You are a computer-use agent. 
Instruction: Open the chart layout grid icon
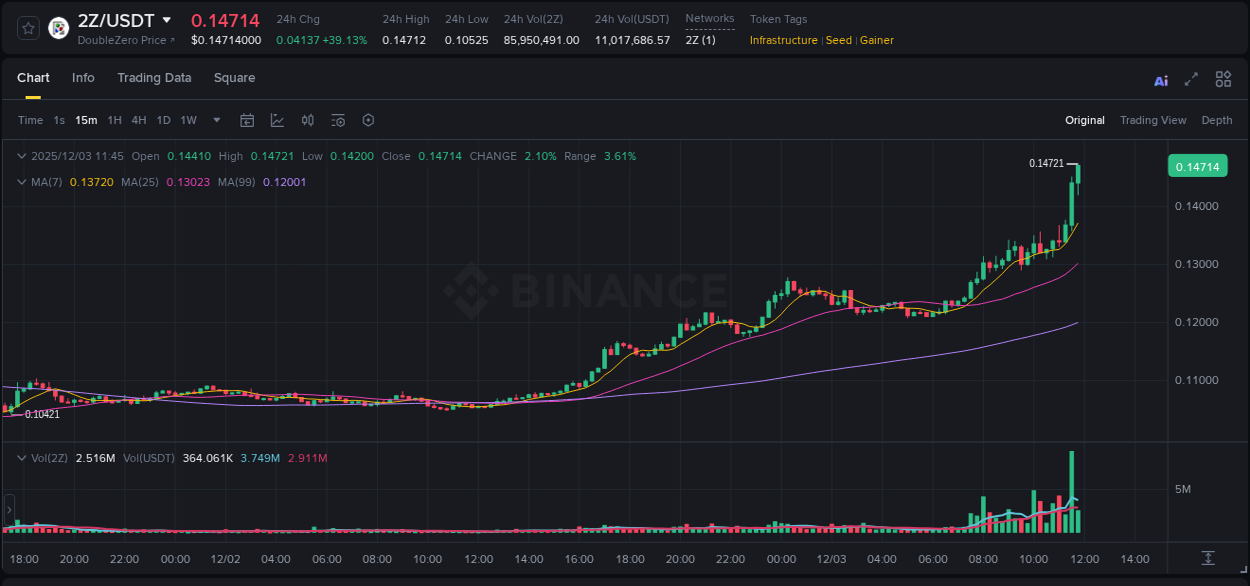pos(1223,79)
